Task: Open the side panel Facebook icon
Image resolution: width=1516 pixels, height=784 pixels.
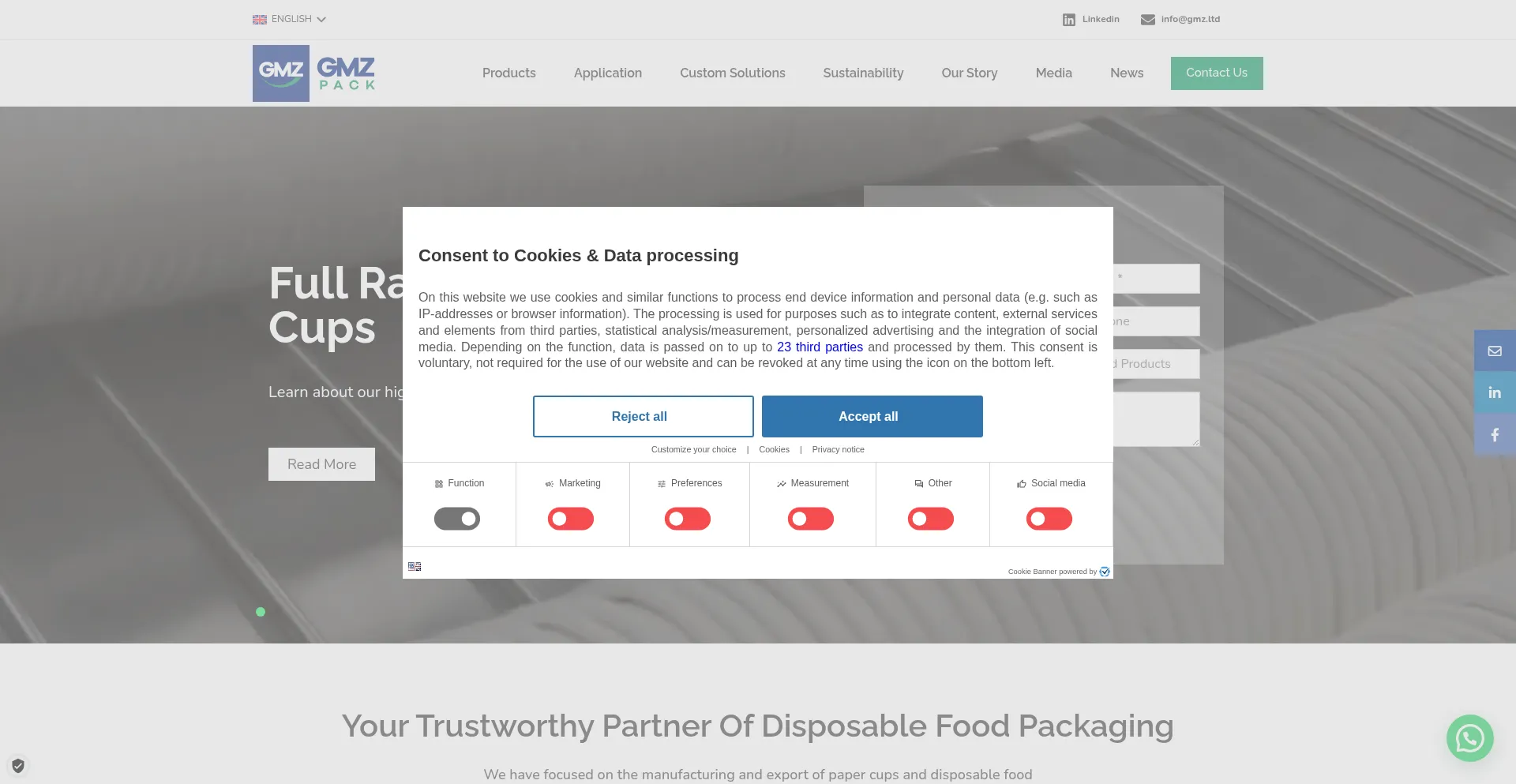Action: click(x=1495, y=434)
